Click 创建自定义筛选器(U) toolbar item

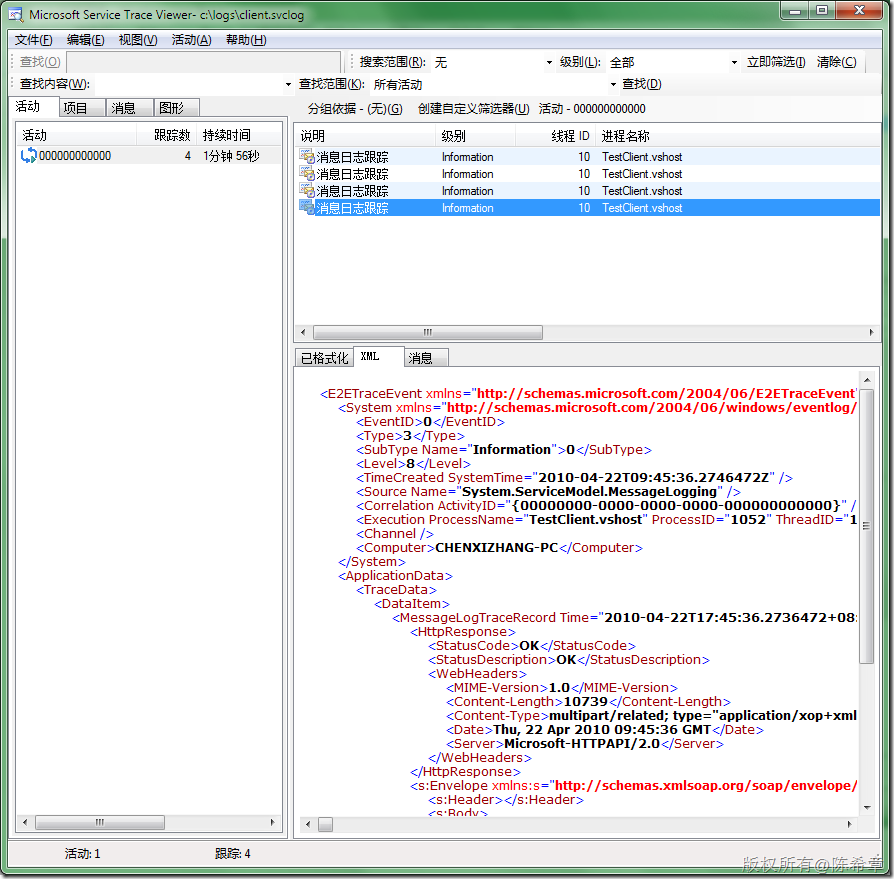pos(473,109)
